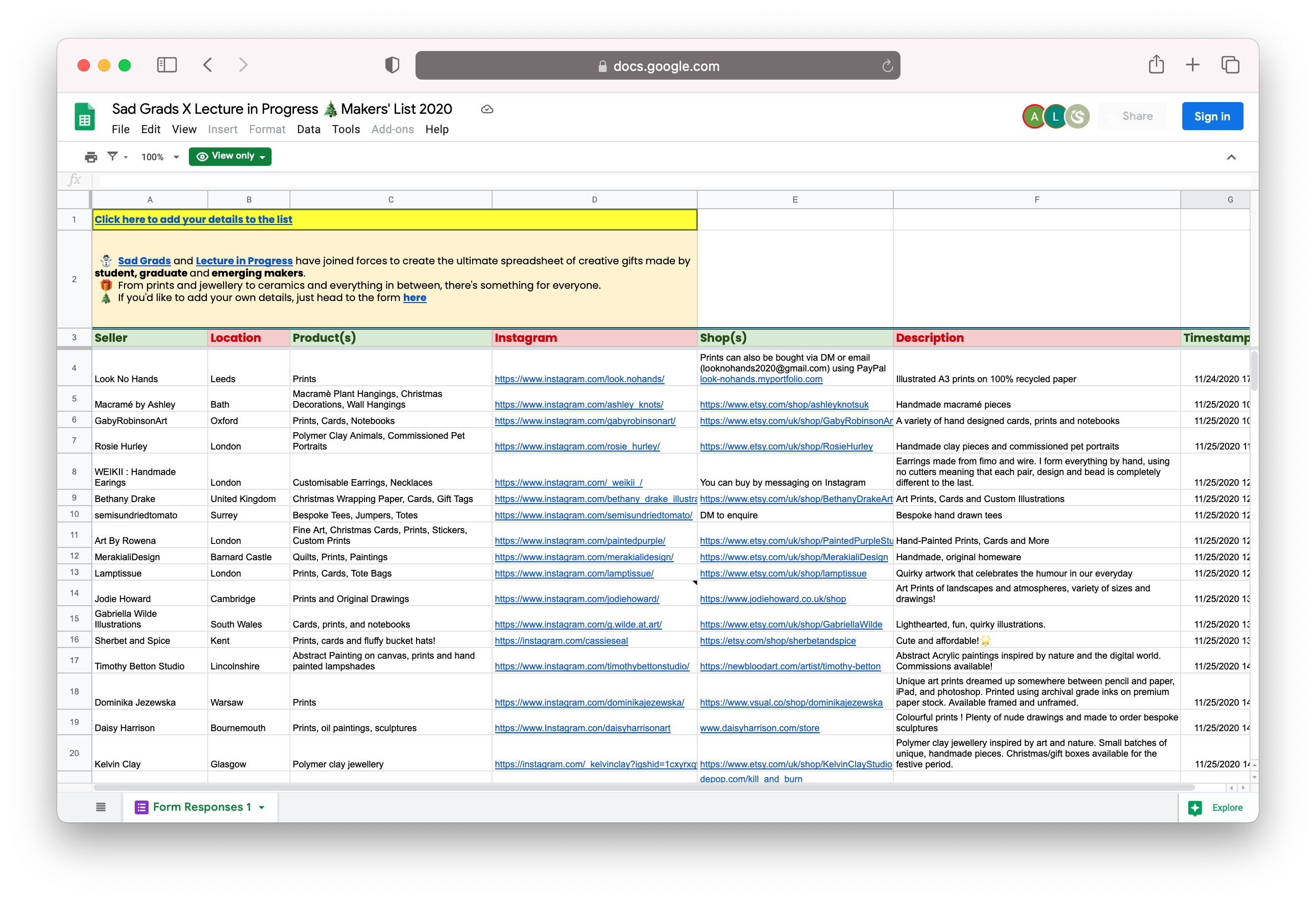Image resolution: width=1316 pixels, height=898 pixels.
Task: Print the sheet with the printer icon
Action: (90, 157)
